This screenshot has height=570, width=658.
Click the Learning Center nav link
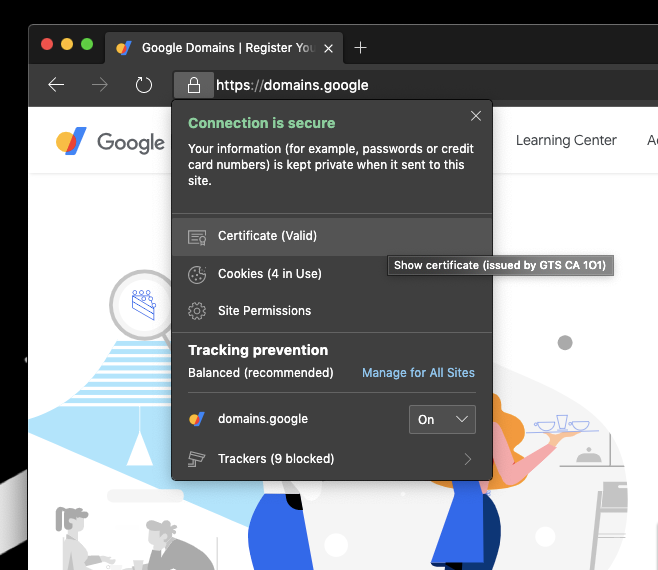[566, 140]
